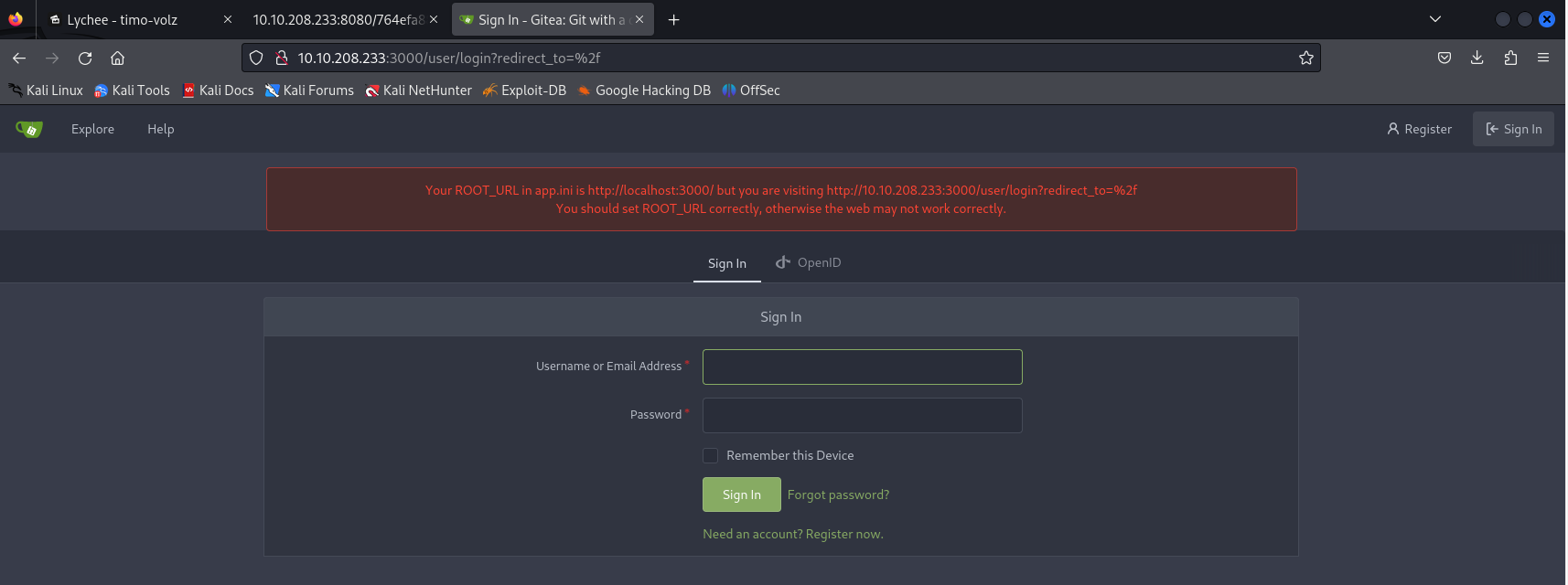Click Register in the top navbar

pyautogui.click(x=1419, y=129)
